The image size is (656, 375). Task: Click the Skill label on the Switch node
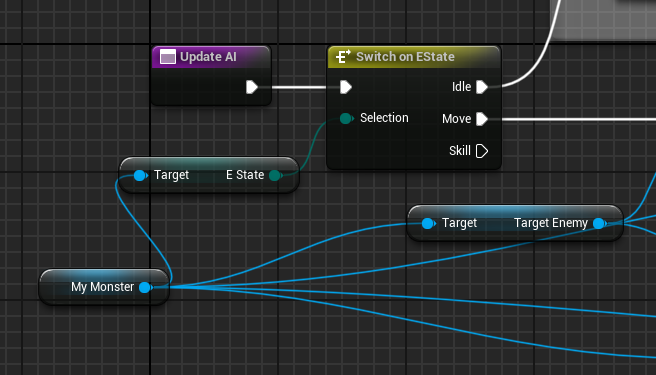point(460,151)
